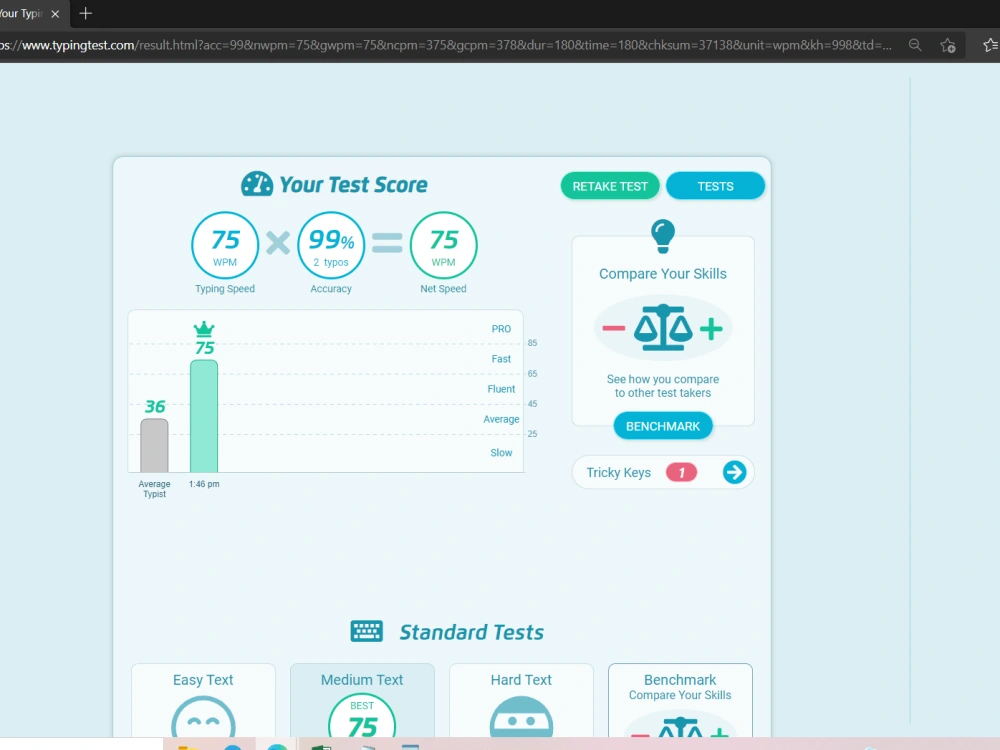Click the balance scales icon in Compare Your Skills
Viewport: 1000px width, 750px height.
tap(663, 328)
